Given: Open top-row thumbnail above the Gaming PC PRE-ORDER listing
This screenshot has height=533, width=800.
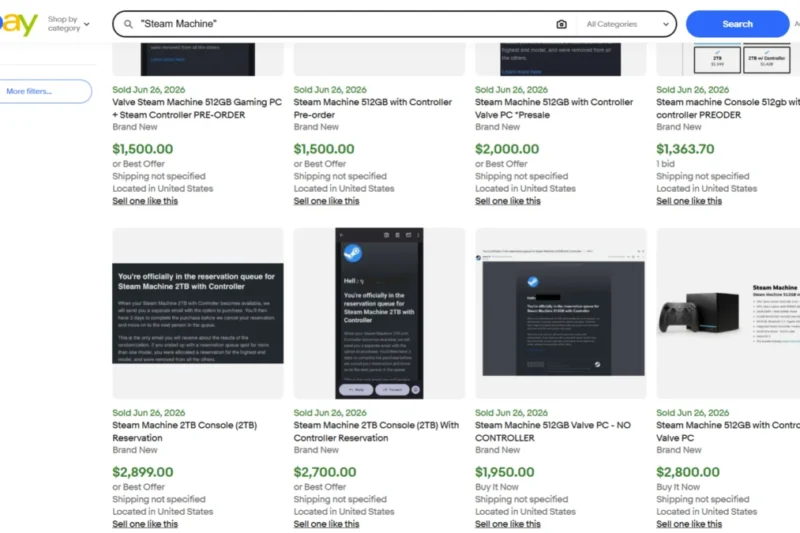Looking at the screenshot, I should pyautogui.click(x=198, y=59).
